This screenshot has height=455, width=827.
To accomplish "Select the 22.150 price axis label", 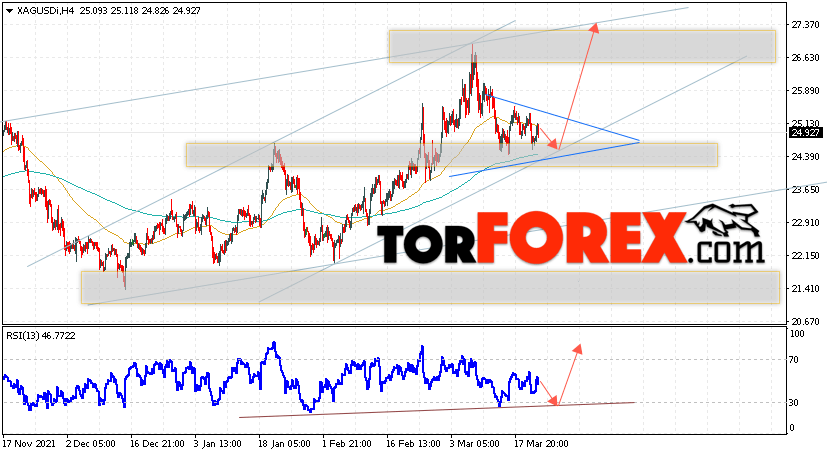I will [805, 256].
